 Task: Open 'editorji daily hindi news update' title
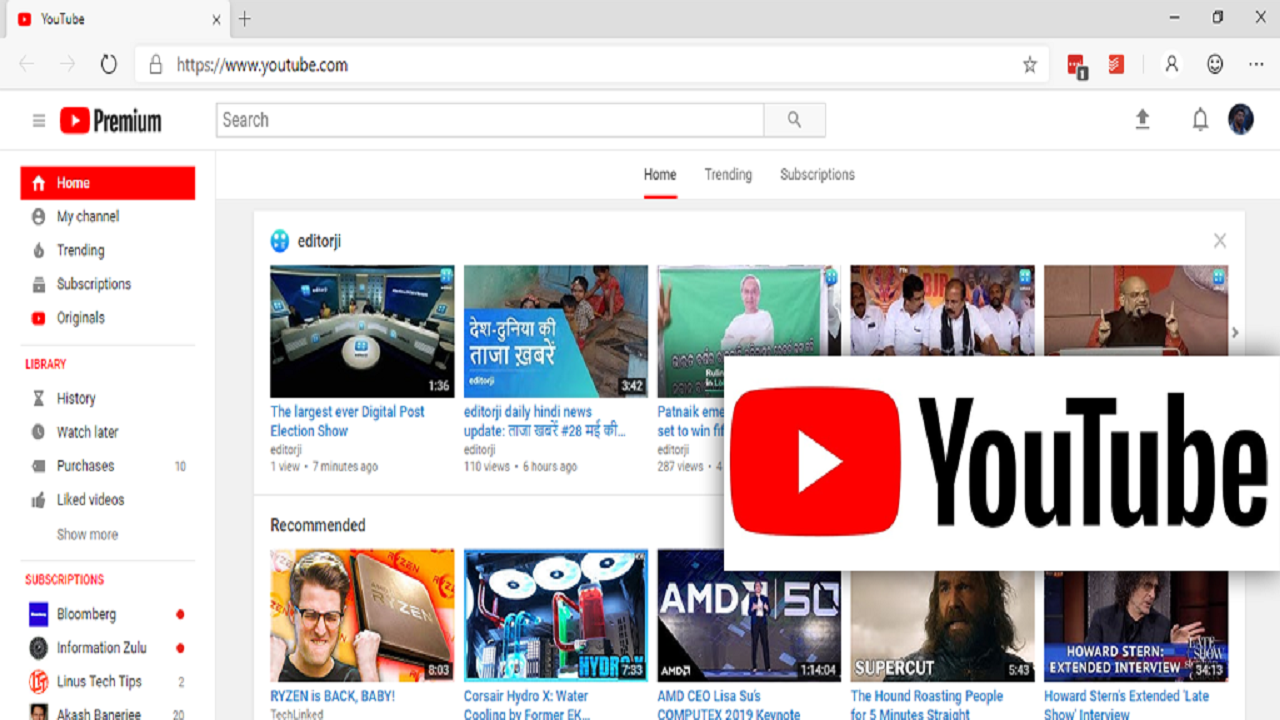[546, 421]
